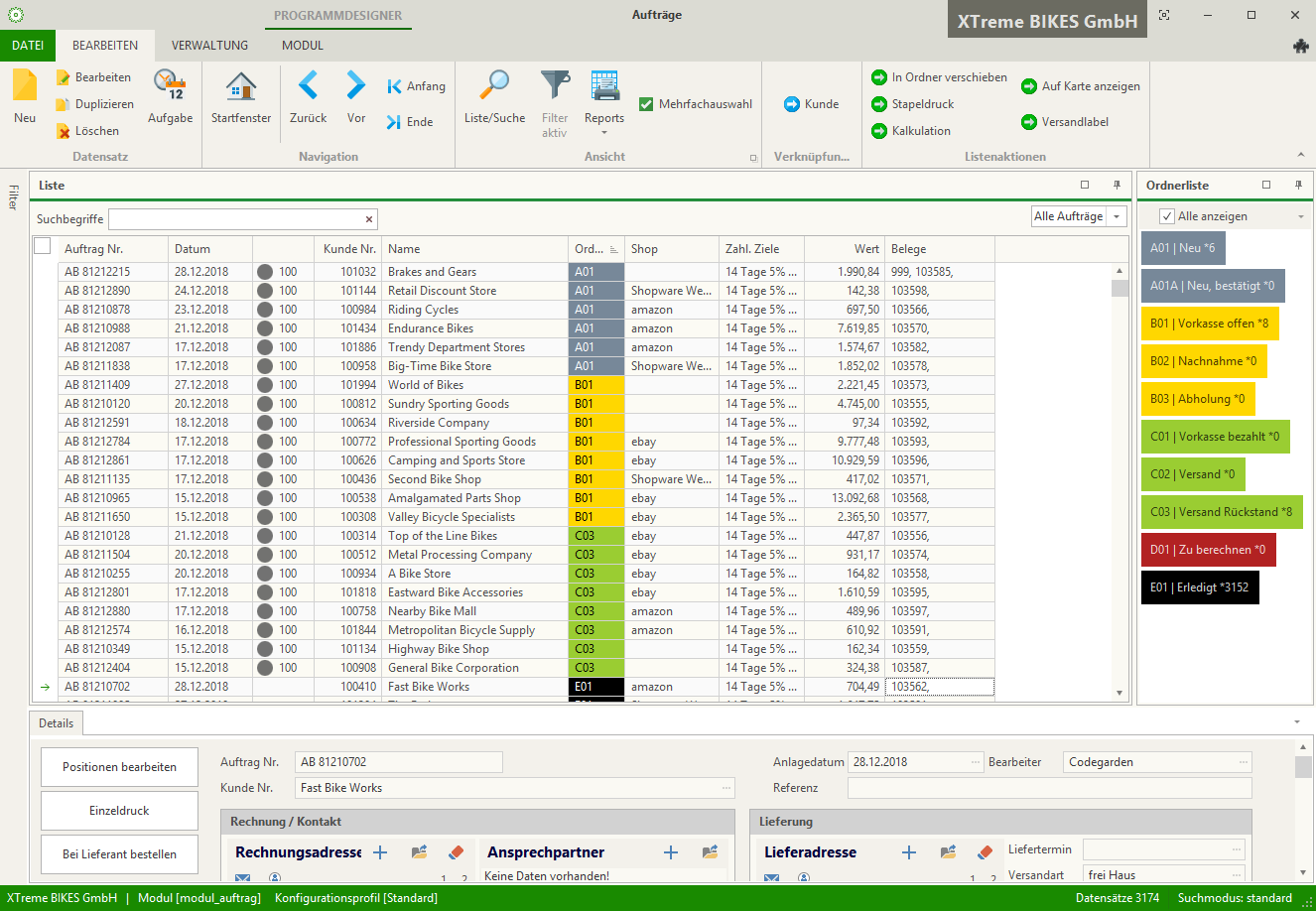
Task: Select the D01 | Zu berechnen folder
Action: (1208, 550)
